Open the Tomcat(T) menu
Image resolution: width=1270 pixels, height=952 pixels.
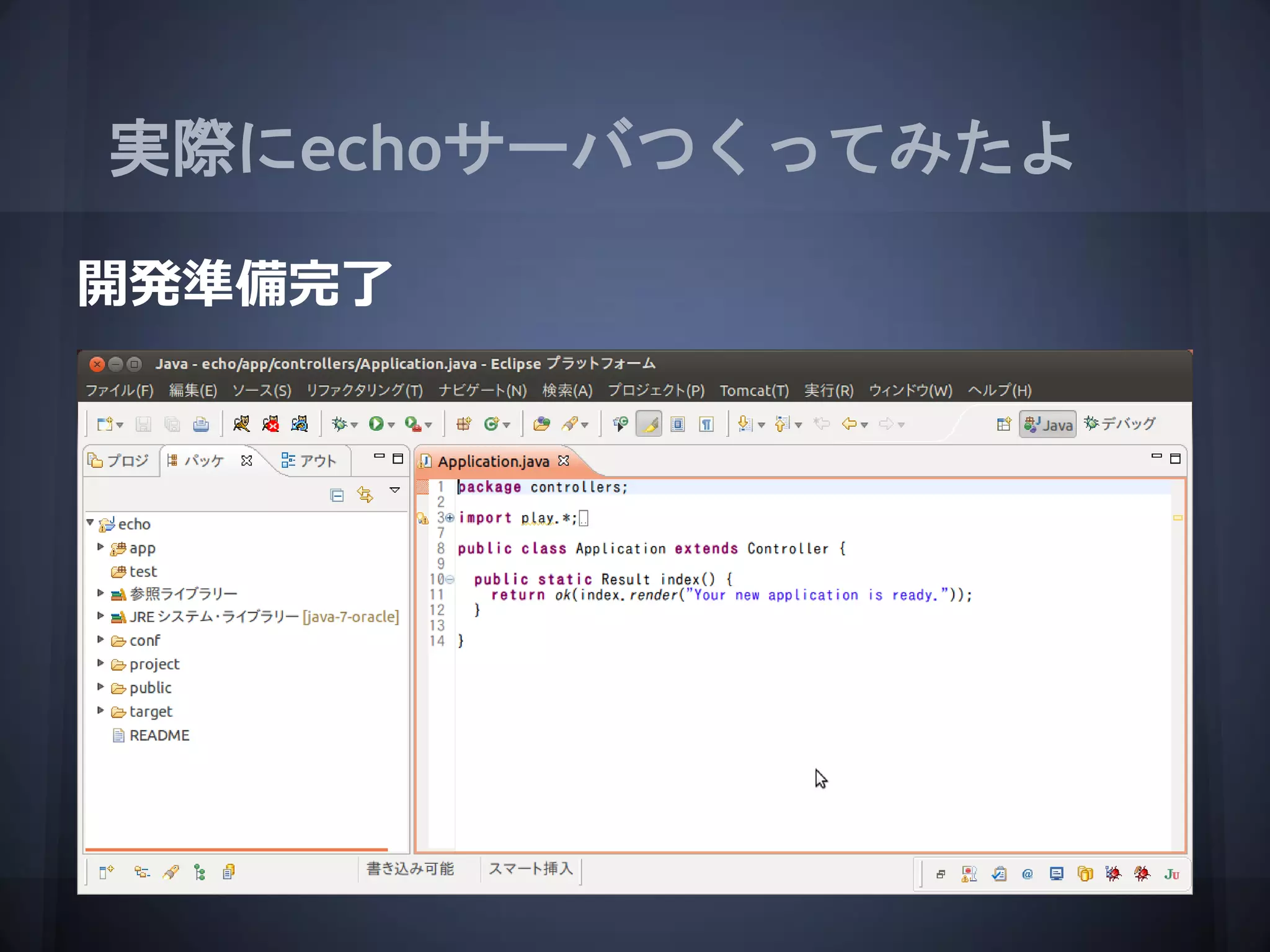pyautogui.click(x=754, y=390)
